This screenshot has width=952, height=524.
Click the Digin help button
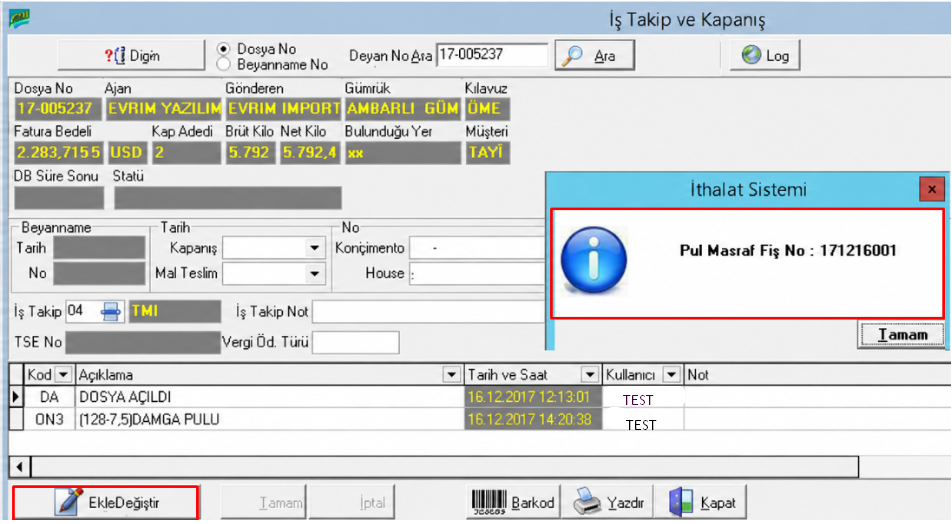[x=131, y=56]
